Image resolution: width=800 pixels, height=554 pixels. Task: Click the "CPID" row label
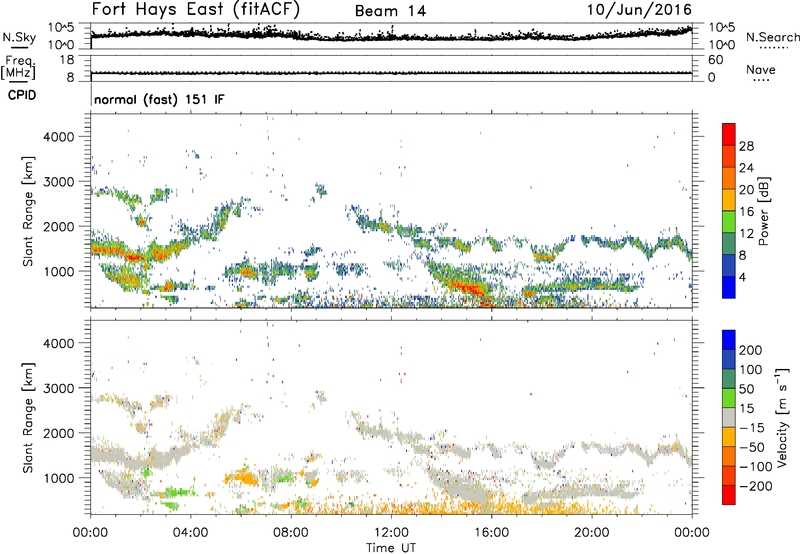(x=22, y=95)
